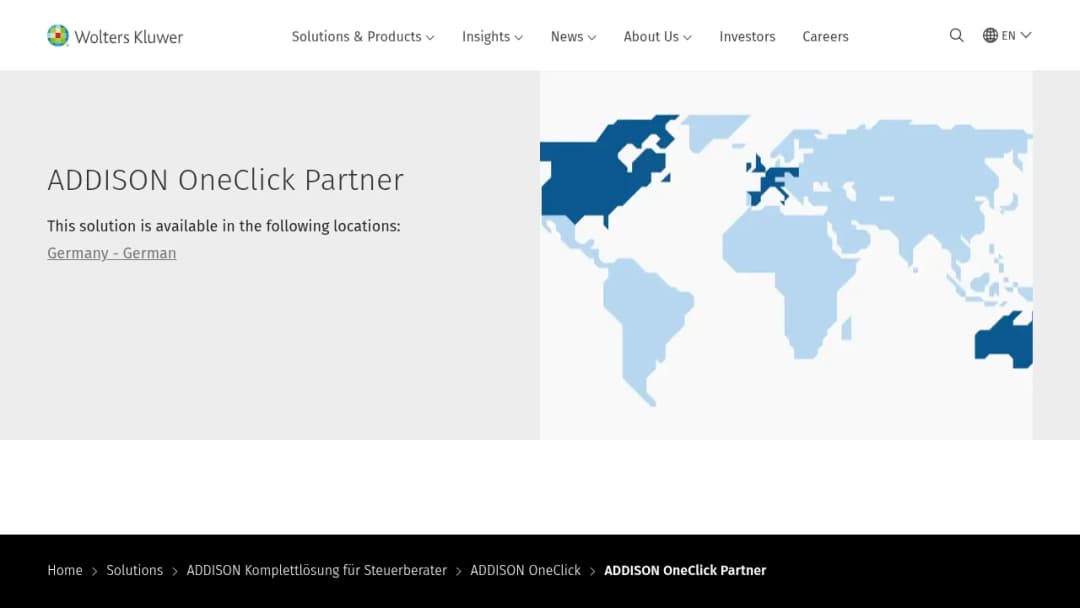Go to Home in the breadcrumb
The image size is (1080, 608).
click(65, 570)
